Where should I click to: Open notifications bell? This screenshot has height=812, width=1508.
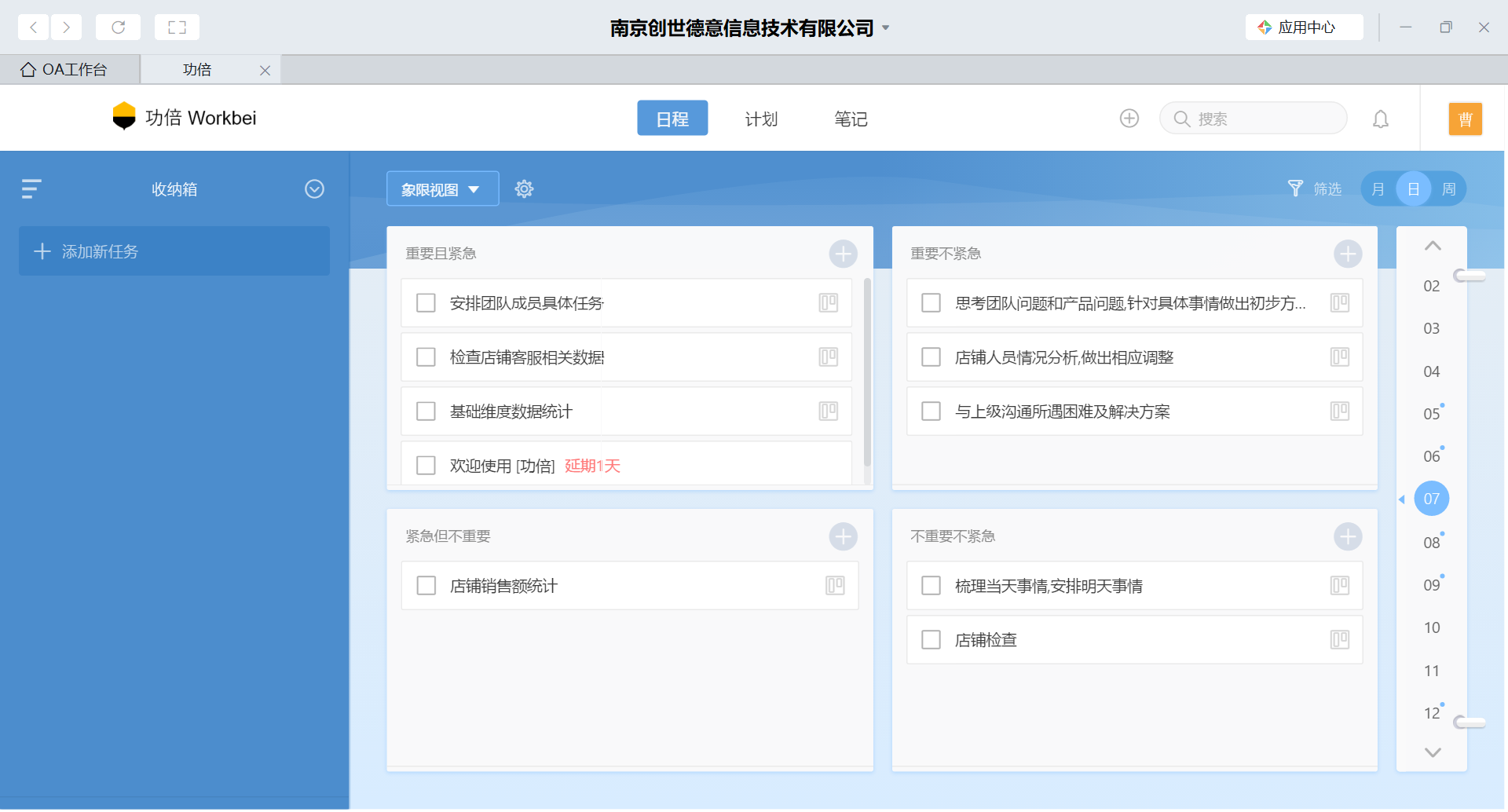point(1381,119)
